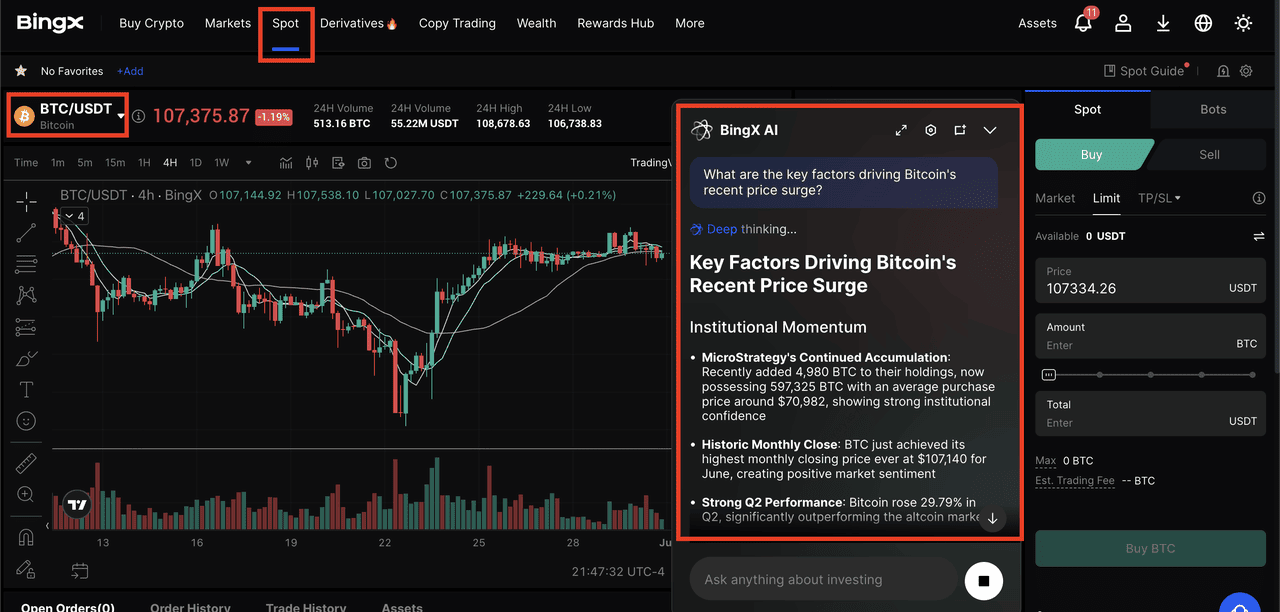The width and height of the screenshot is (1280, 612).
Task: Click the scroll-down arrow in AI response
Action: click(993, 518)
